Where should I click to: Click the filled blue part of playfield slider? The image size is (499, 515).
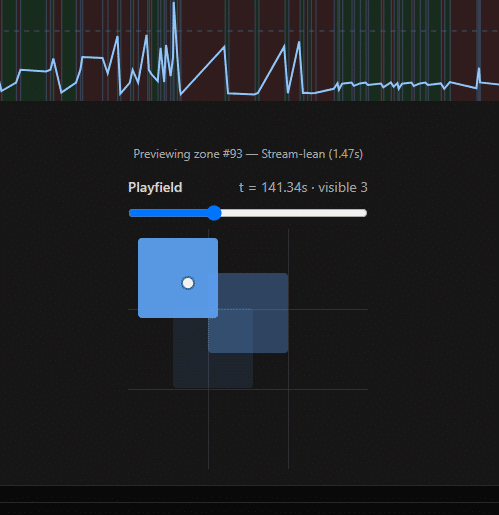168,213
